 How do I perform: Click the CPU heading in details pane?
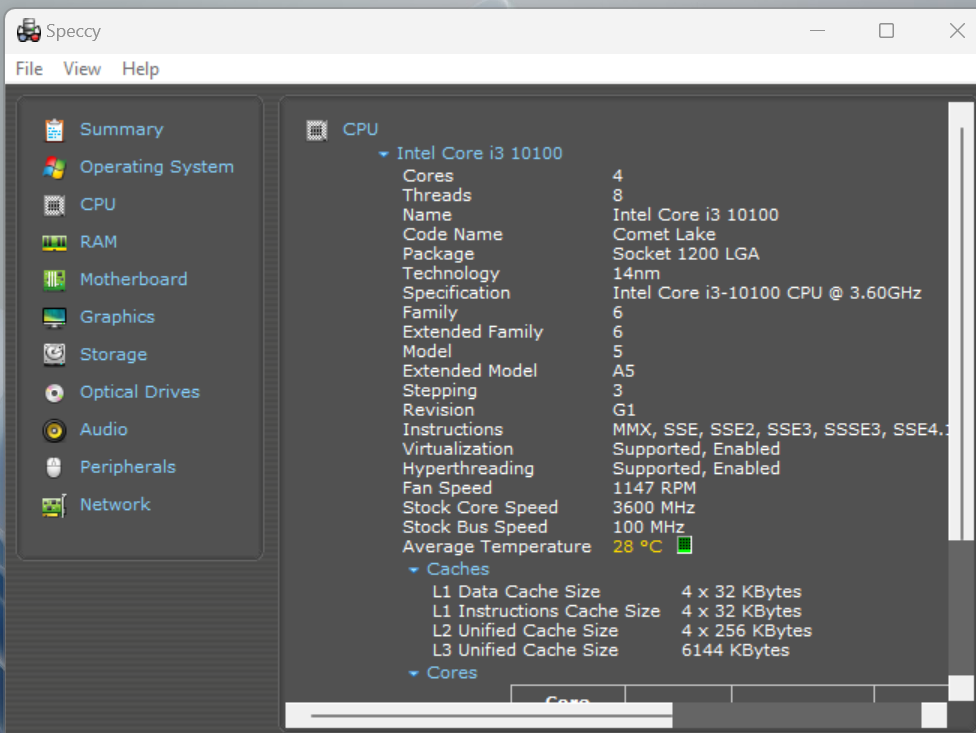pyautogui.click(x=360, y=129)
